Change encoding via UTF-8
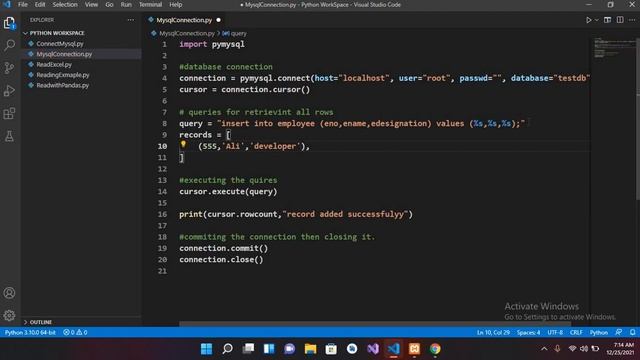This screenshot has height=360, width=640. 555,333
